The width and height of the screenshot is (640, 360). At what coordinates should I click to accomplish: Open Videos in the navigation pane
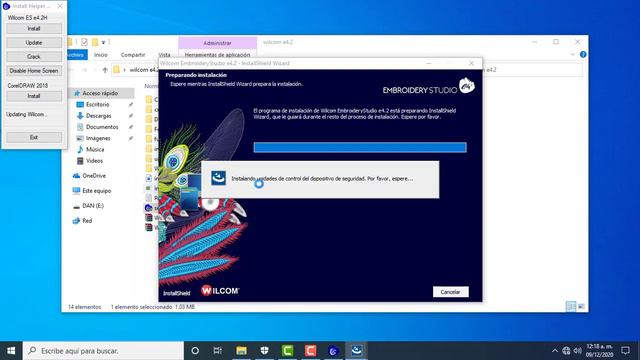tap(94, 161)
